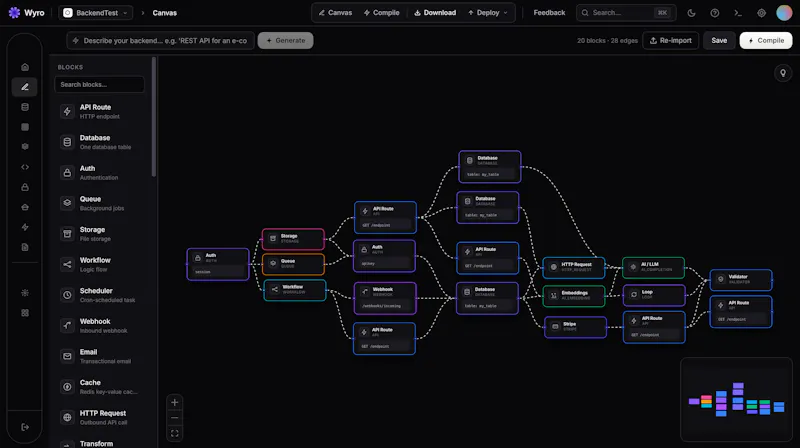Screen dimensions: 800x448
Task: Switch to the Canvas tab in top bar
Action: pos(335,13)
